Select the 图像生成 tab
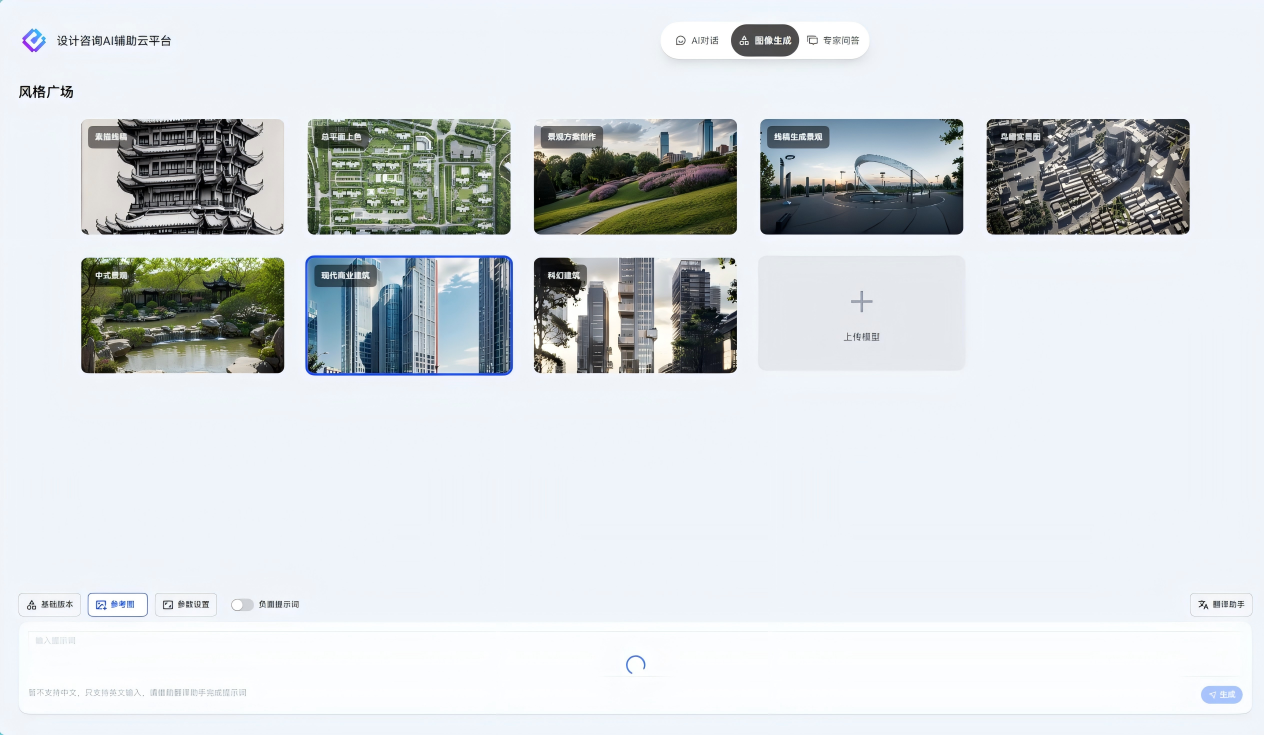The width and height of the screenshot is (1264, 735). click(765, 41)
